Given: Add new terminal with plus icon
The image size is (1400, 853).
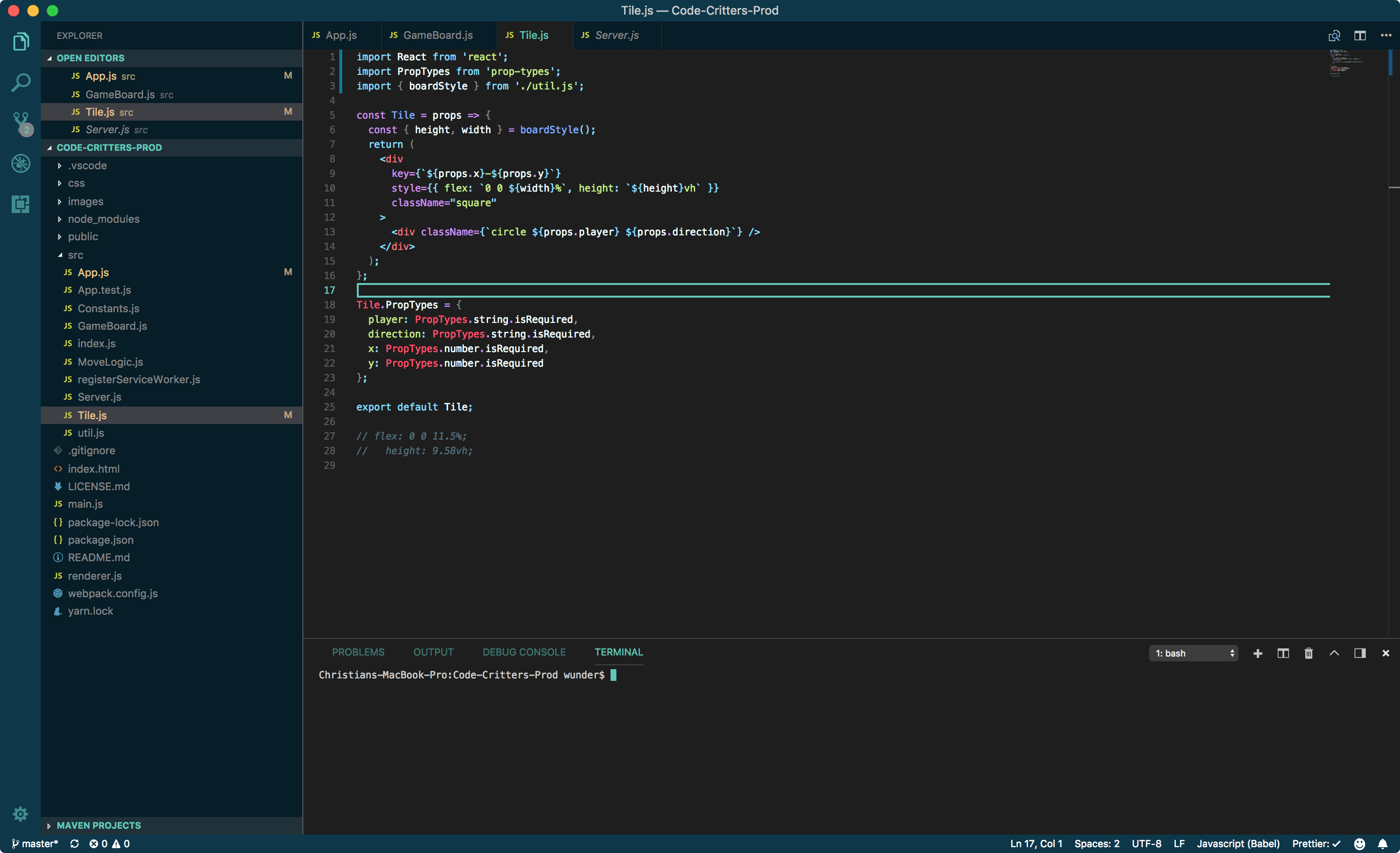Looking at the screenshot, I should click(1258, 653).
